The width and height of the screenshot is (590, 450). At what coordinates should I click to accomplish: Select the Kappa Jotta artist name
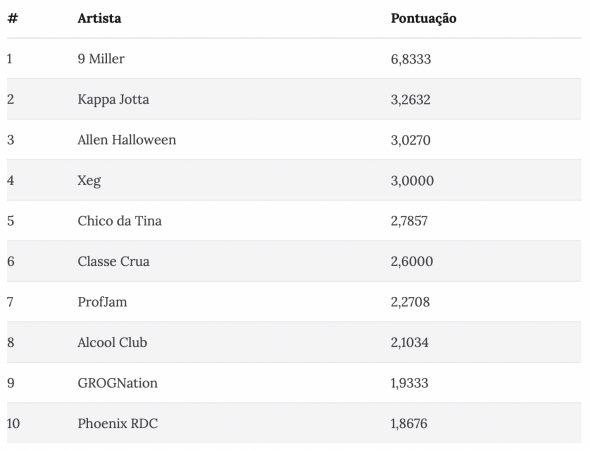coord(113,99)
